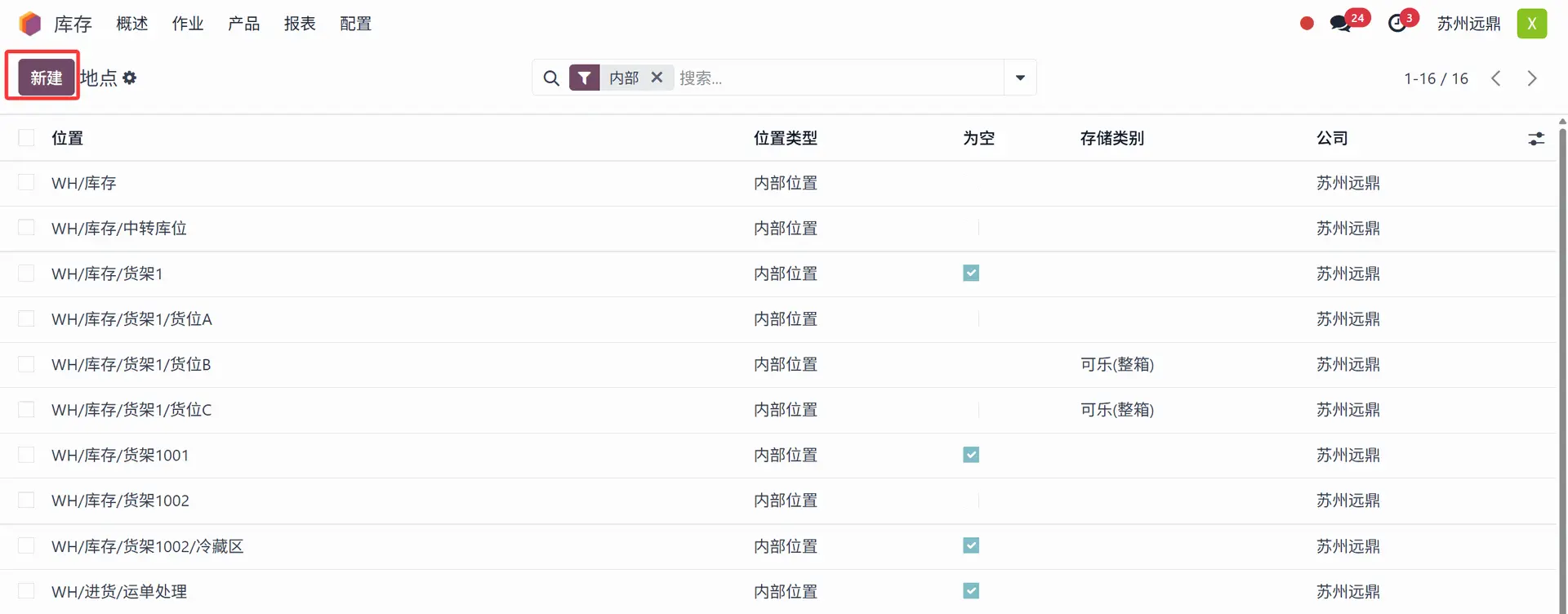Check the WH/库存/货架1002/冷藏区 row checkbox
The width and height of the screenshot is (1568, 614).
27,545
